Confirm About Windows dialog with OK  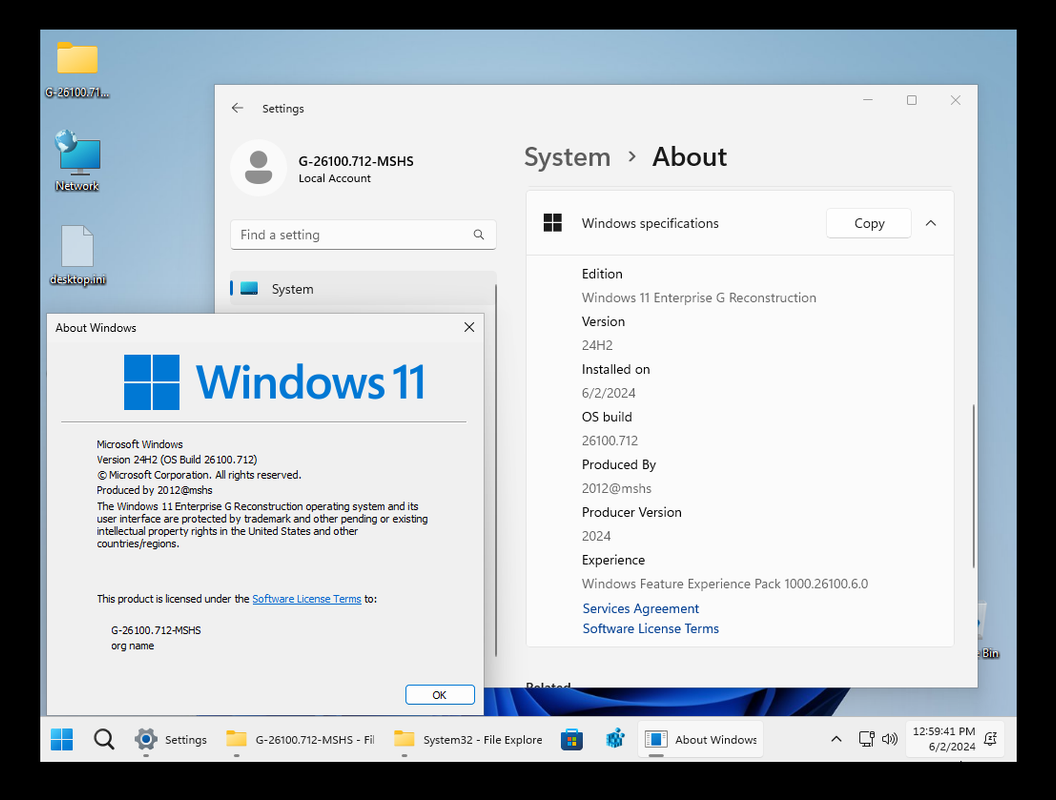pyautogui.click(x=440, y=695)
